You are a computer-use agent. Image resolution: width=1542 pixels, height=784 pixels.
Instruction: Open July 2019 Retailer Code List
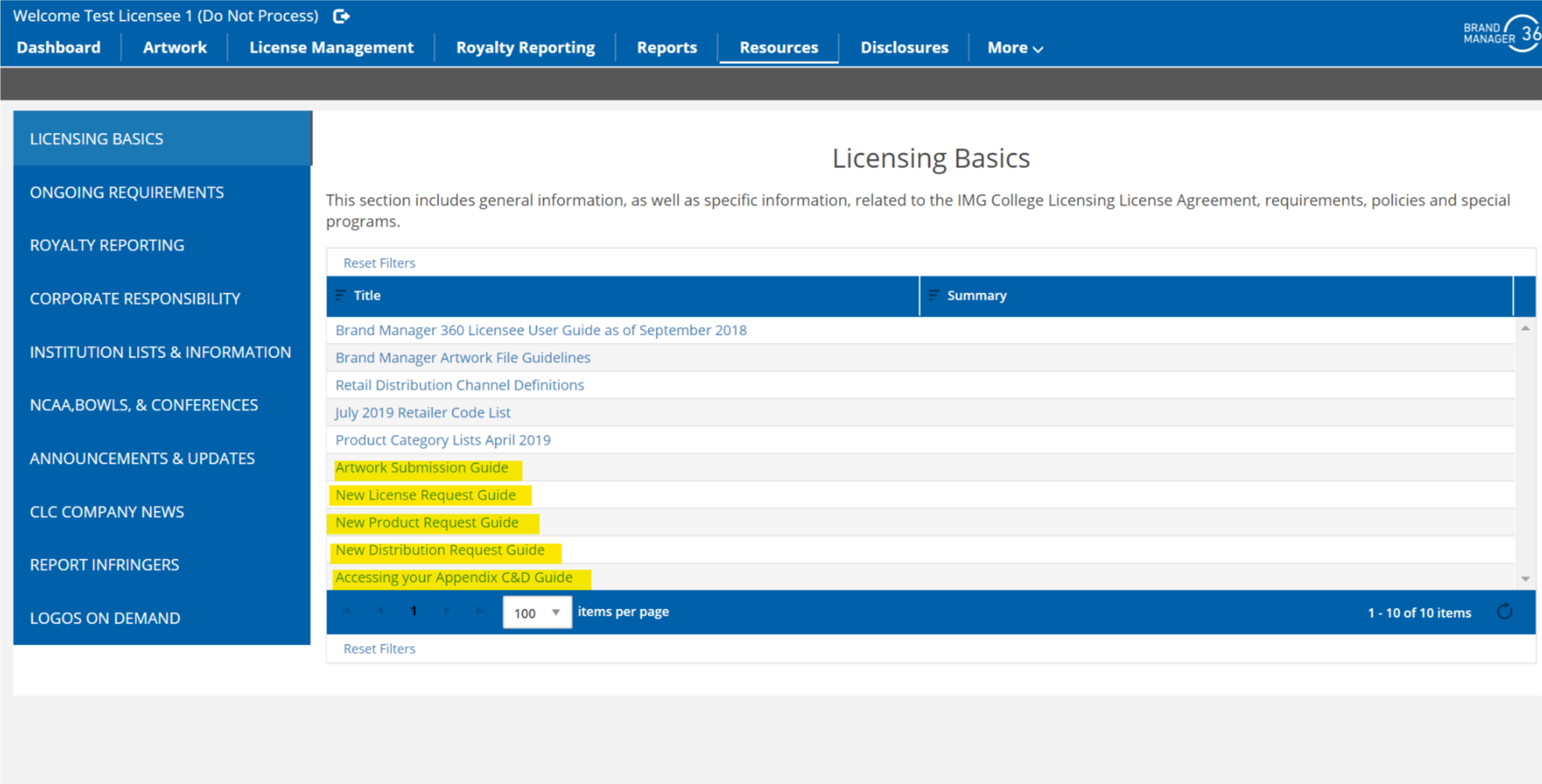coord(423,412)
